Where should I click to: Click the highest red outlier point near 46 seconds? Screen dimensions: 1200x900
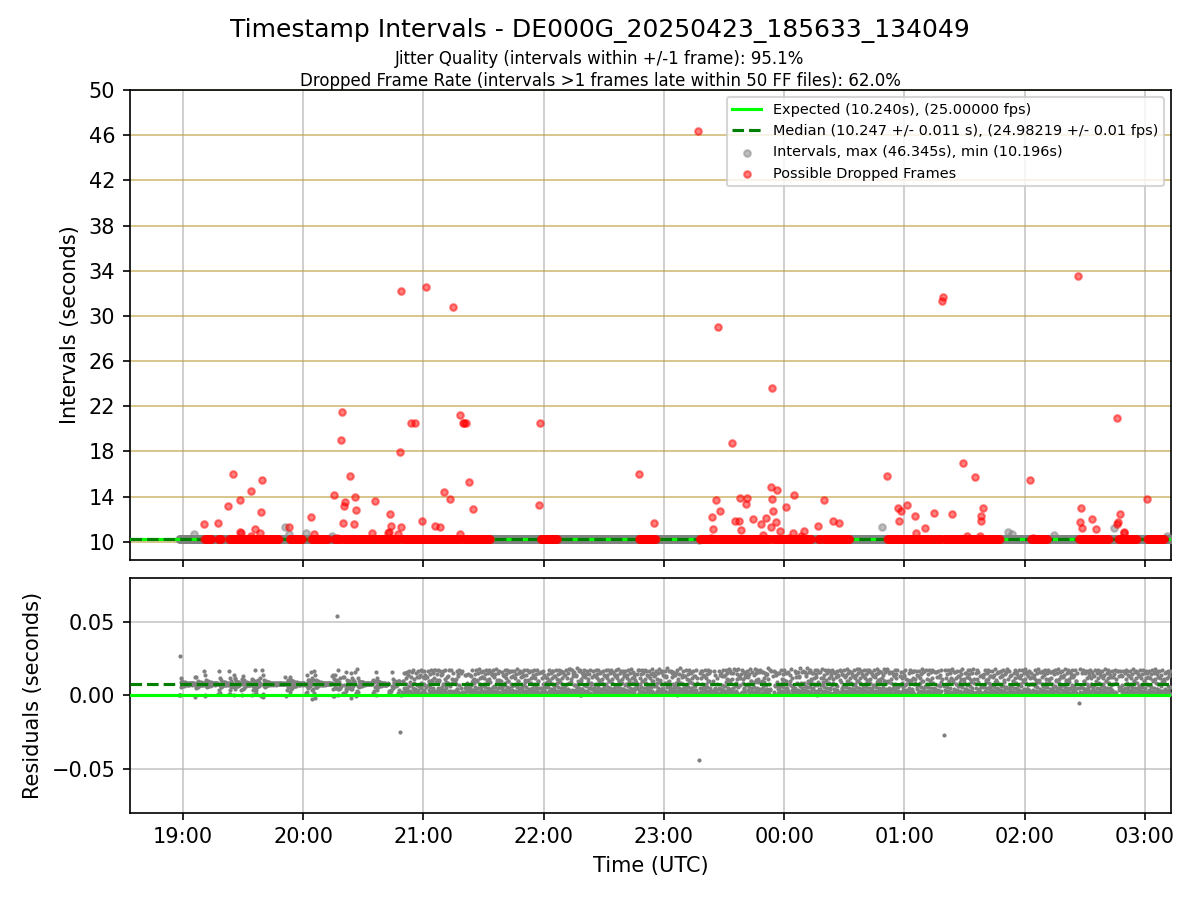click(698, 131)
